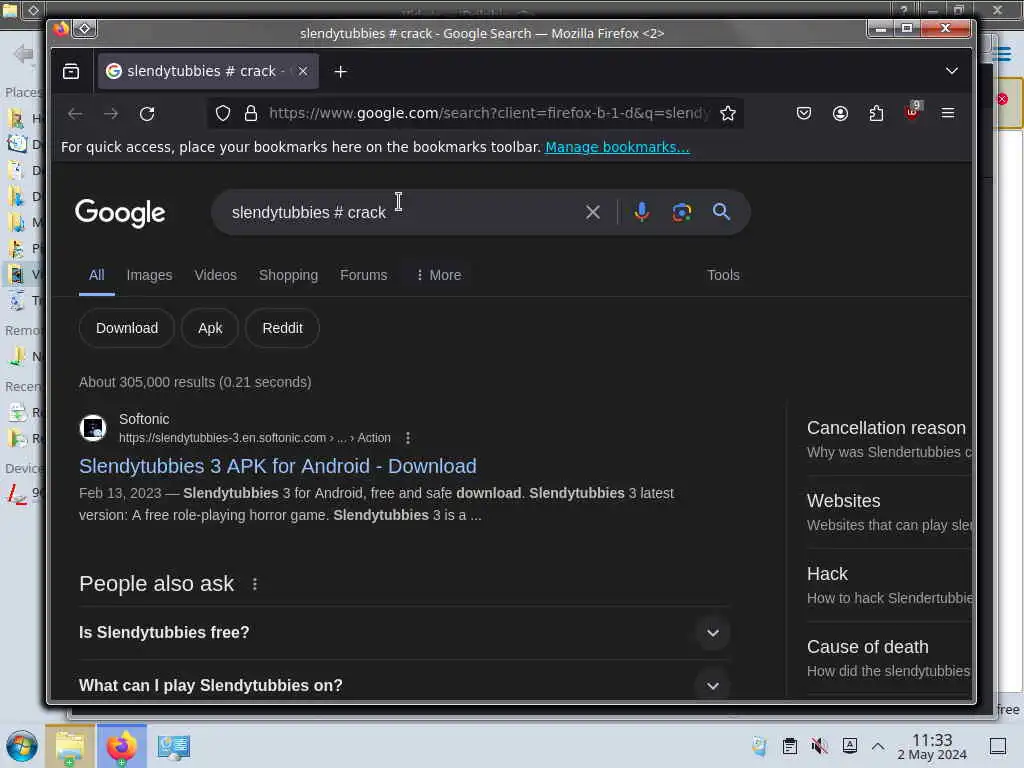Click the Softonic result URL breadcrumb text
The image size is (1024, 768).
pos(255,438)
